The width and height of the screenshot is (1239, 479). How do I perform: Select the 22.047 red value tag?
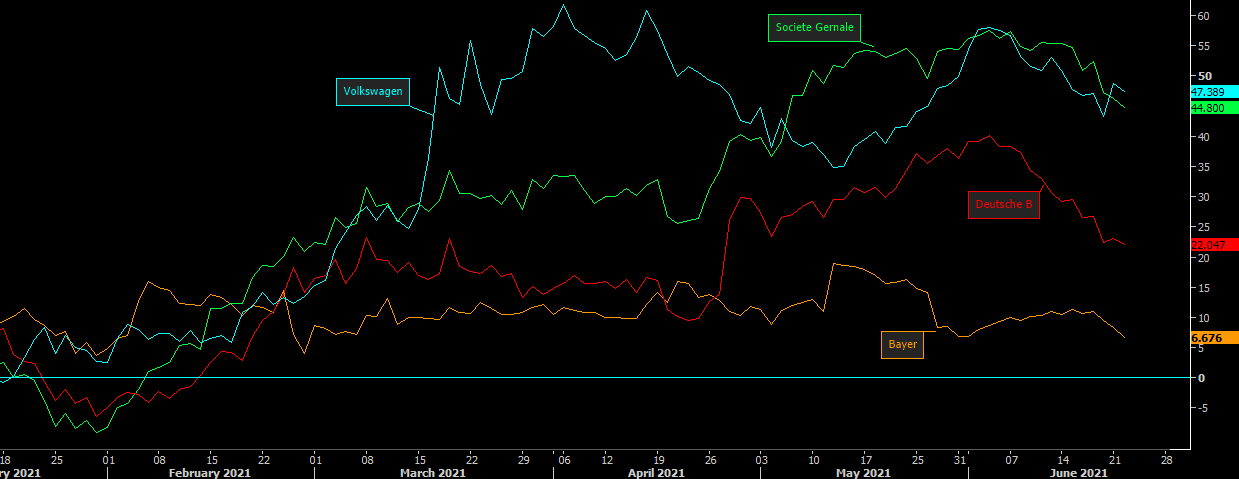point(1214,245)
